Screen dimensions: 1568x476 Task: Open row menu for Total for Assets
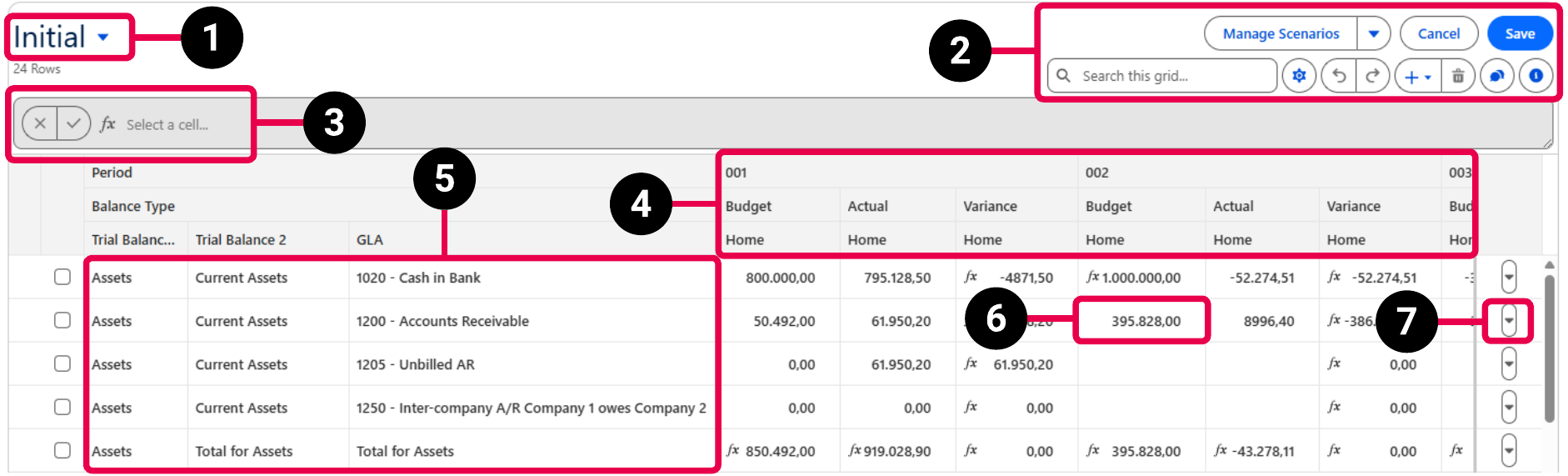tap(1509, 450)
